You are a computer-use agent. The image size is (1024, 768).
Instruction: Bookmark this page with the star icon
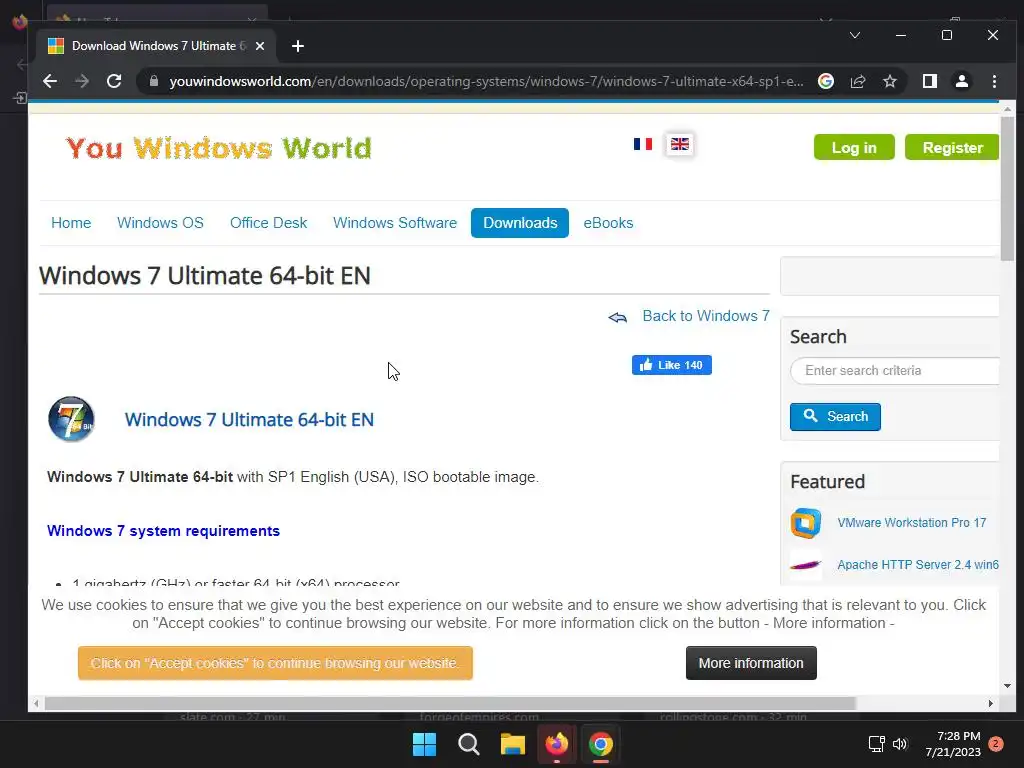tap(889, 81)
